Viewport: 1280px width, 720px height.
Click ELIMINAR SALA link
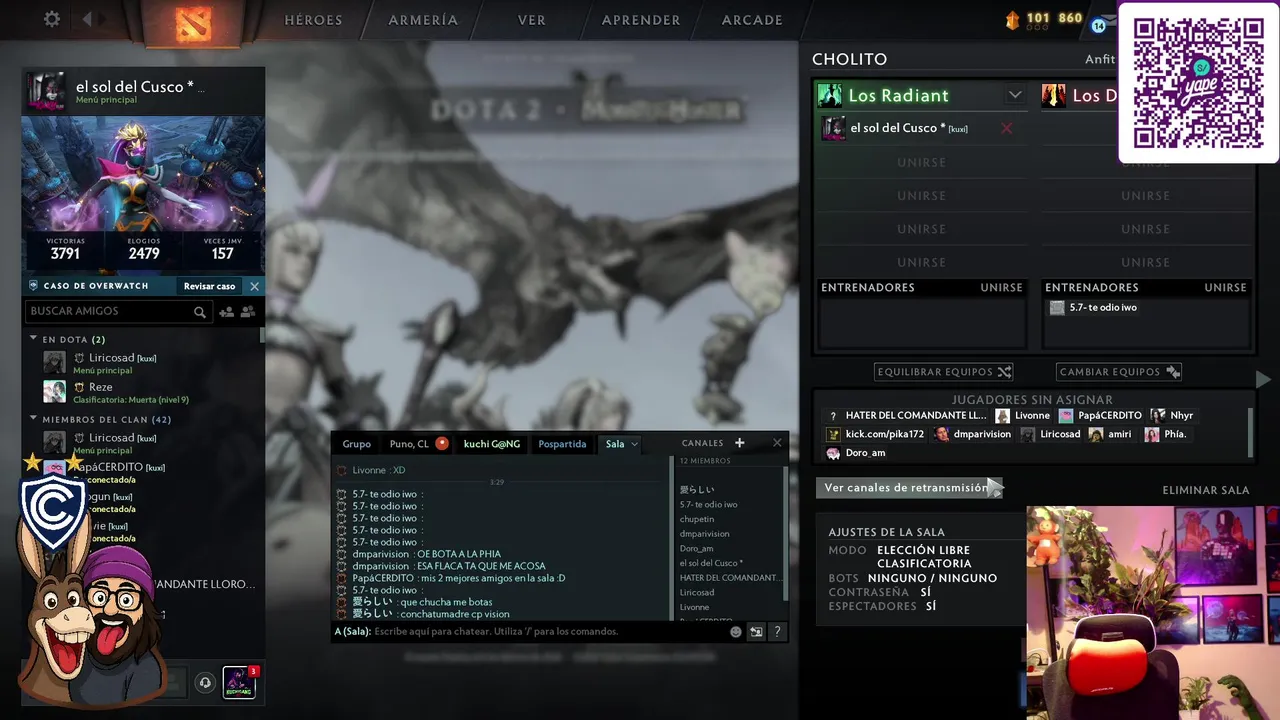pyautogui.click(x=1206, y=490)
